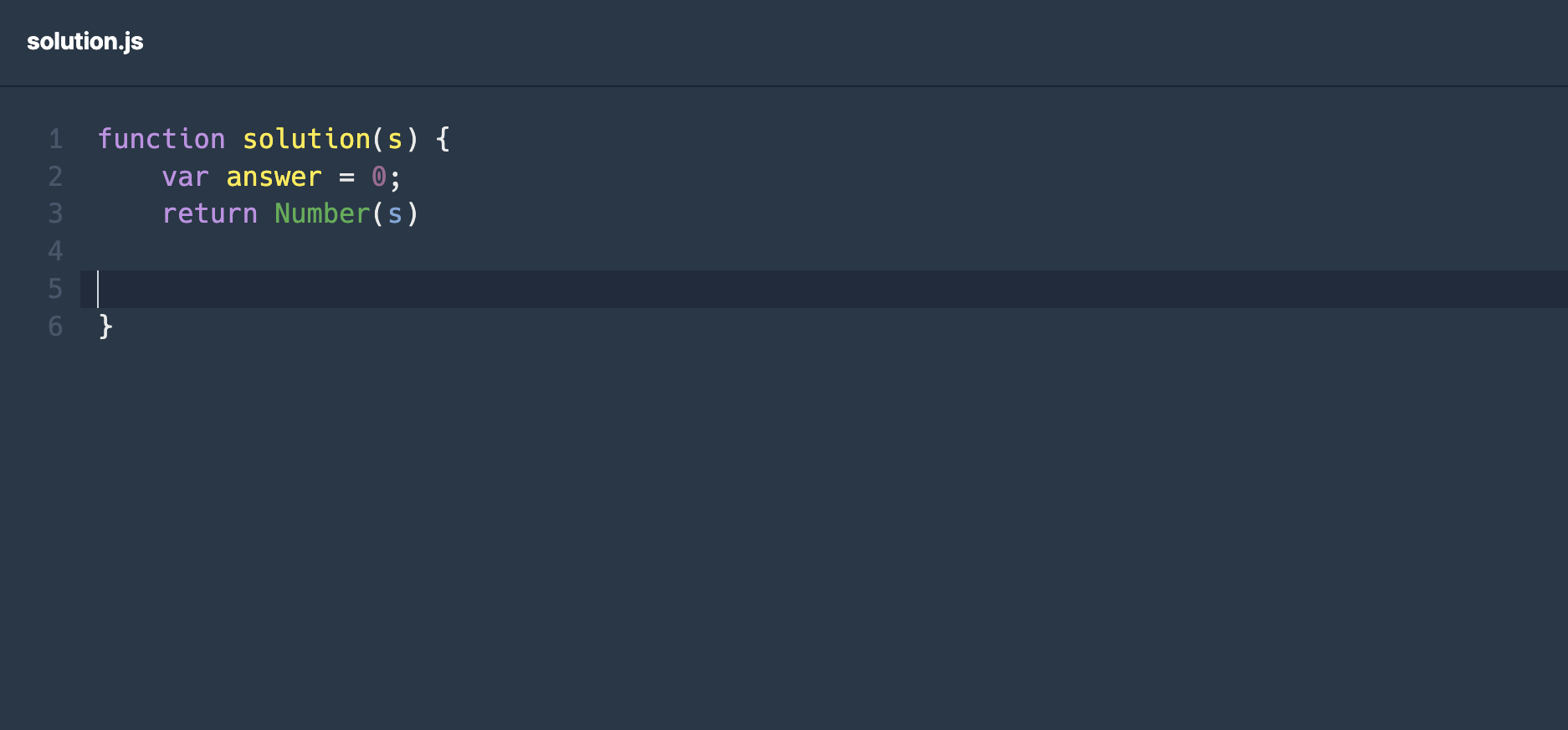Place cursor on the "return" keyword

[209, 213]
